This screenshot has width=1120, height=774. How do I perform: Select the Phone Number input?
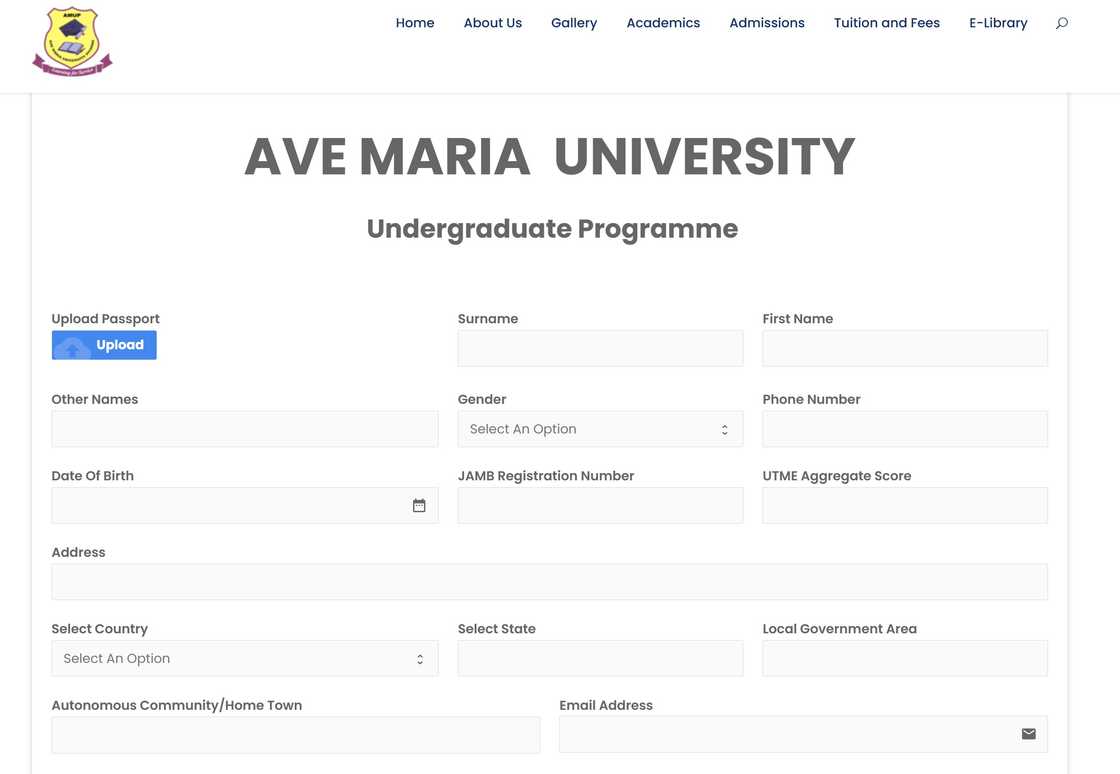pyautogui.click(x=904, y=429)
